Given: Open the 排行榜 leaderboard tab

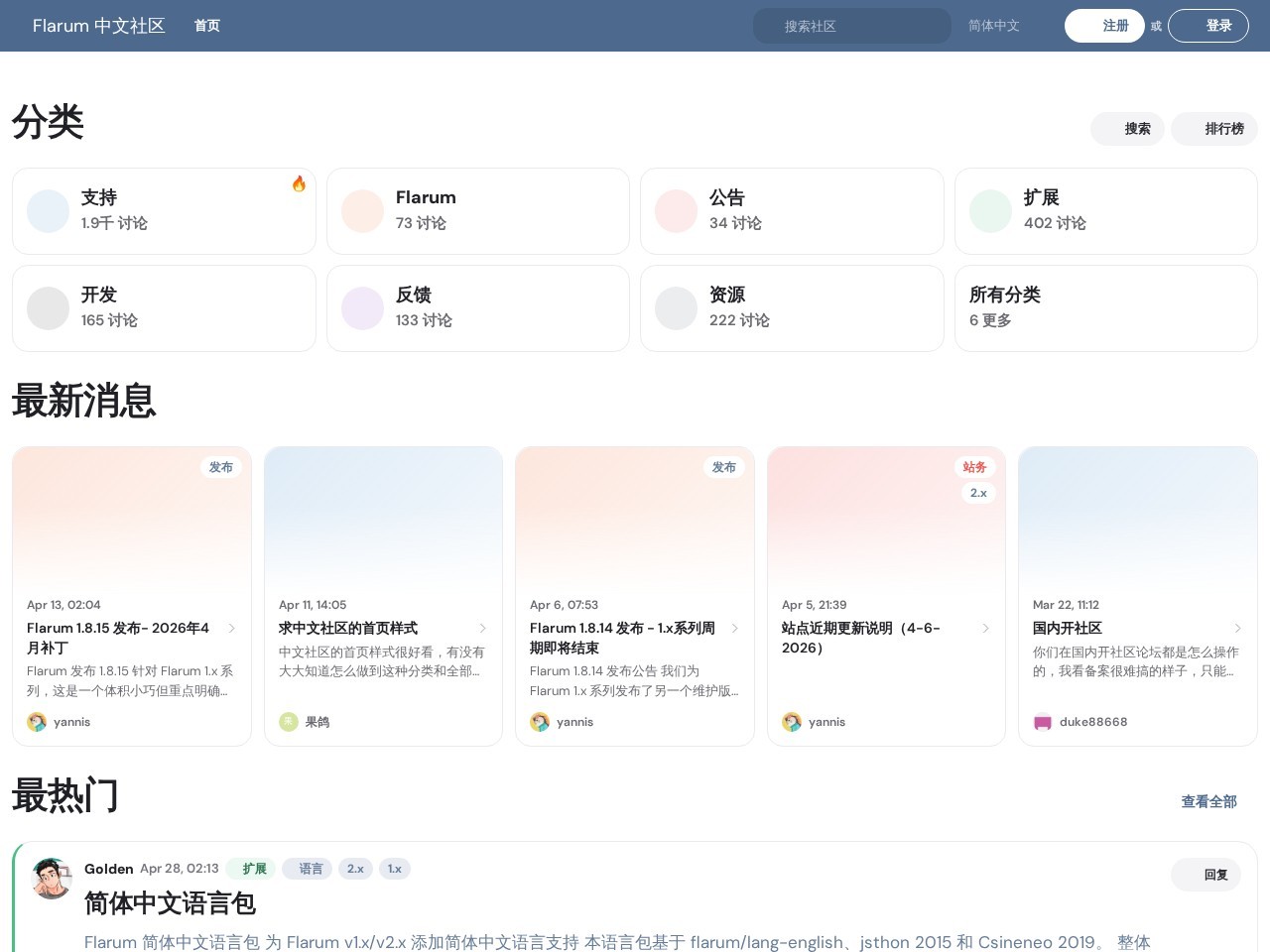Looking at the screenshot, I should pos(1214,129).
